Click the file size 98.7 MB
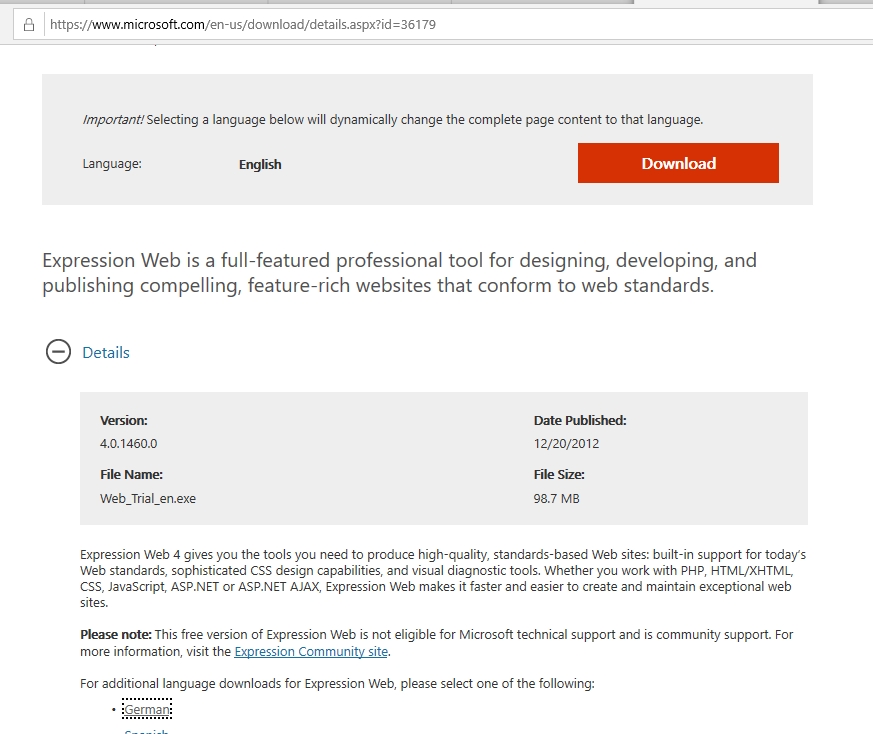873x734 pixels. click(556, 498)
